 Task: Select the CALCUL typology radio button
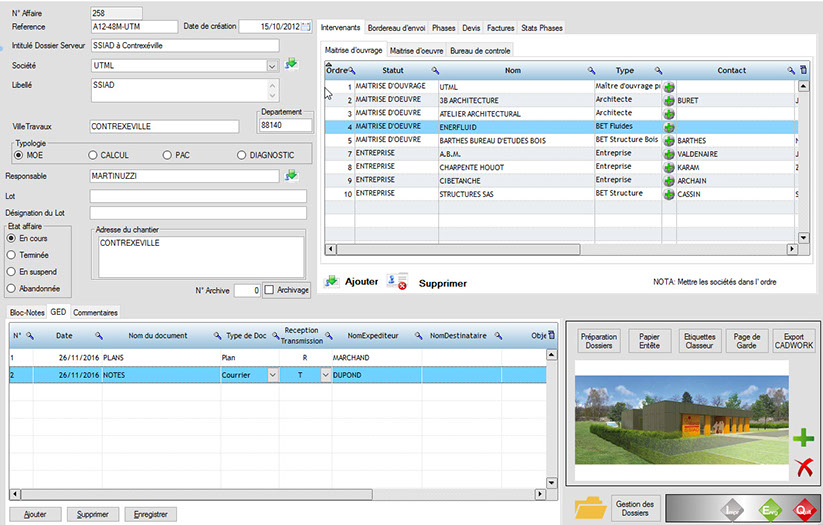94,155
